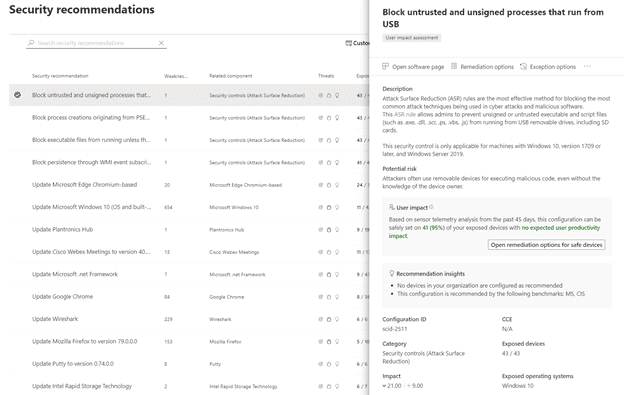Sort by Related component column header
The height and width of the screenshot is (395, 624).
231,76
